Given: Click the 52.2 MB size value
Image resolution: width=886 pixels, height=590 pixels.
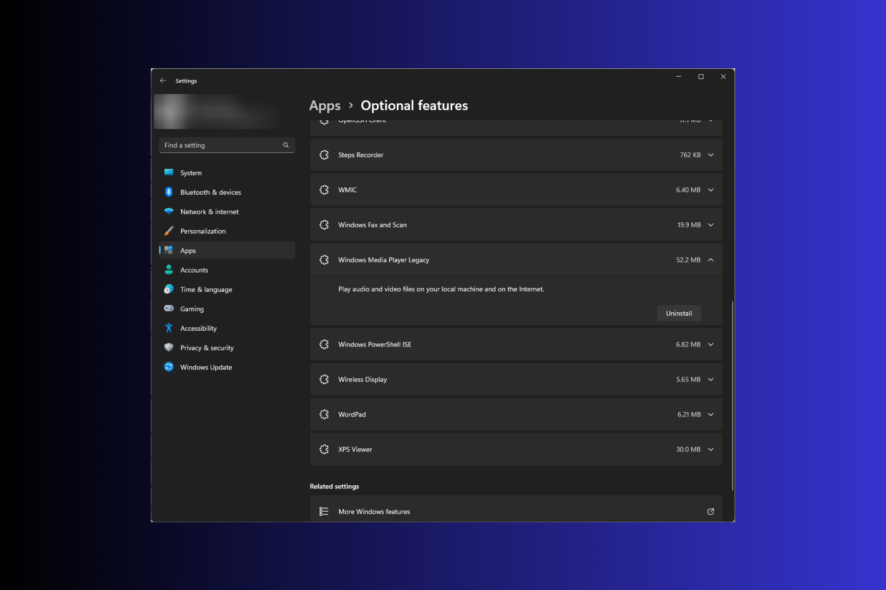Looking at the screenshot, I should tap(688, 260).
